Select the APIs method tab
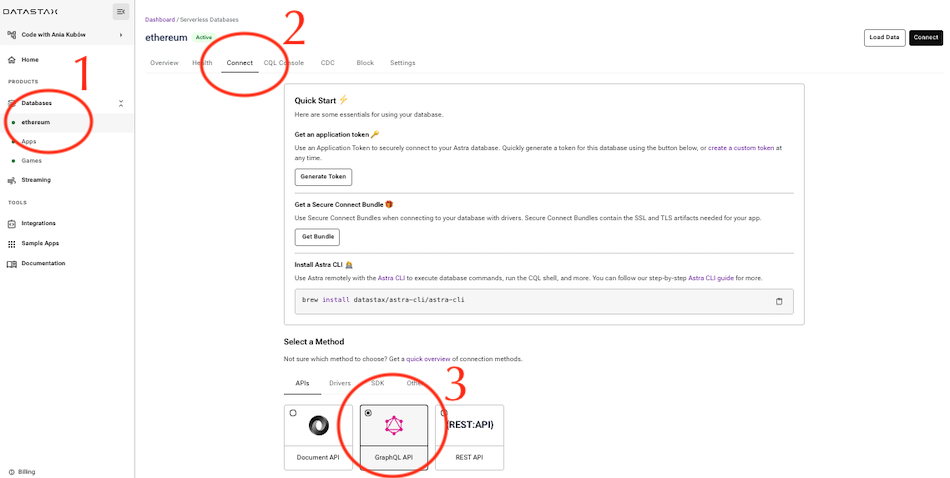950x478 pixels. pyautogui.click(x=302, y=383)
